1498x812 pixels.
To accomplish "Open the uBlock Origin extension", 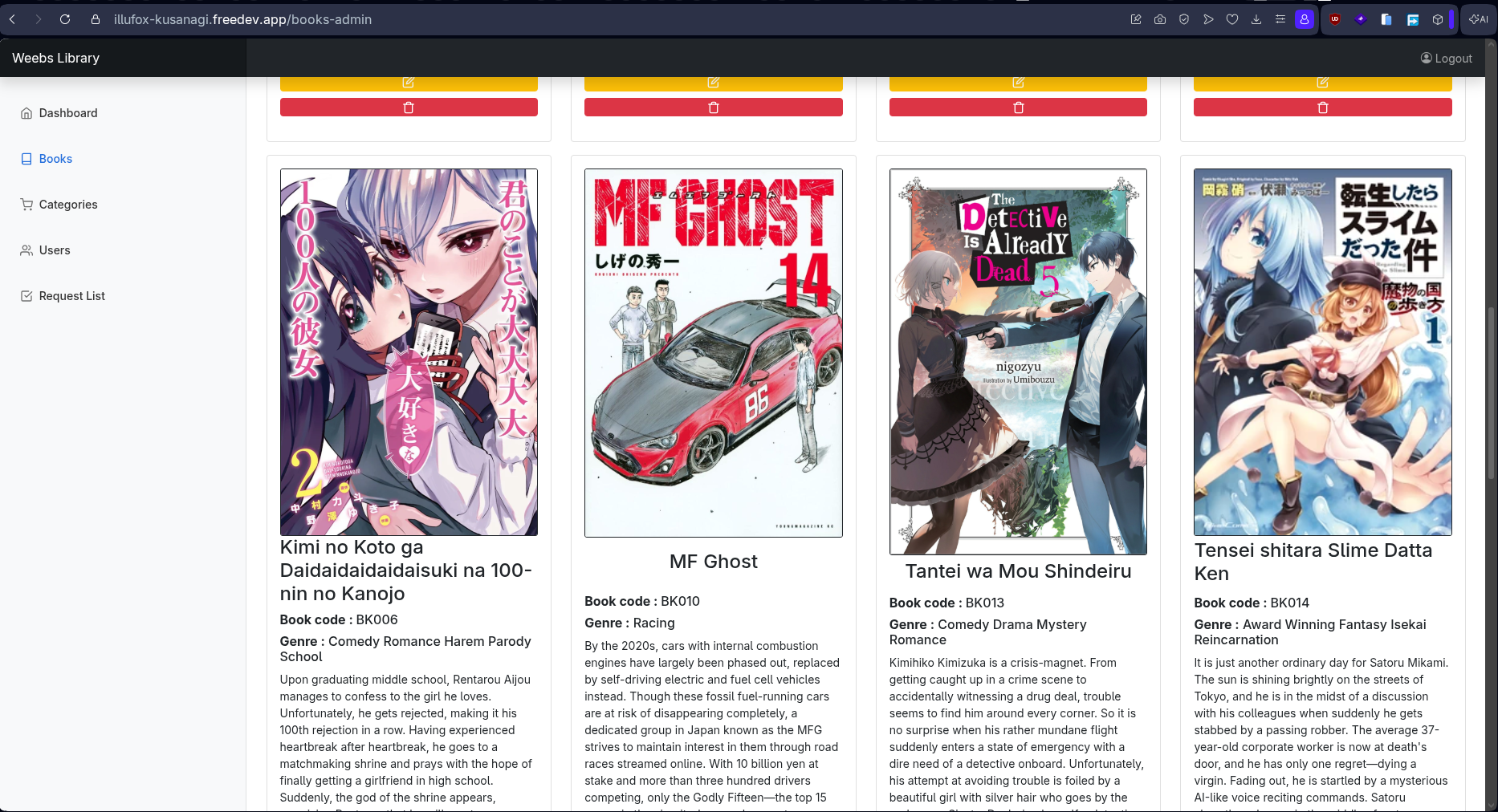I will point(1335,19).
